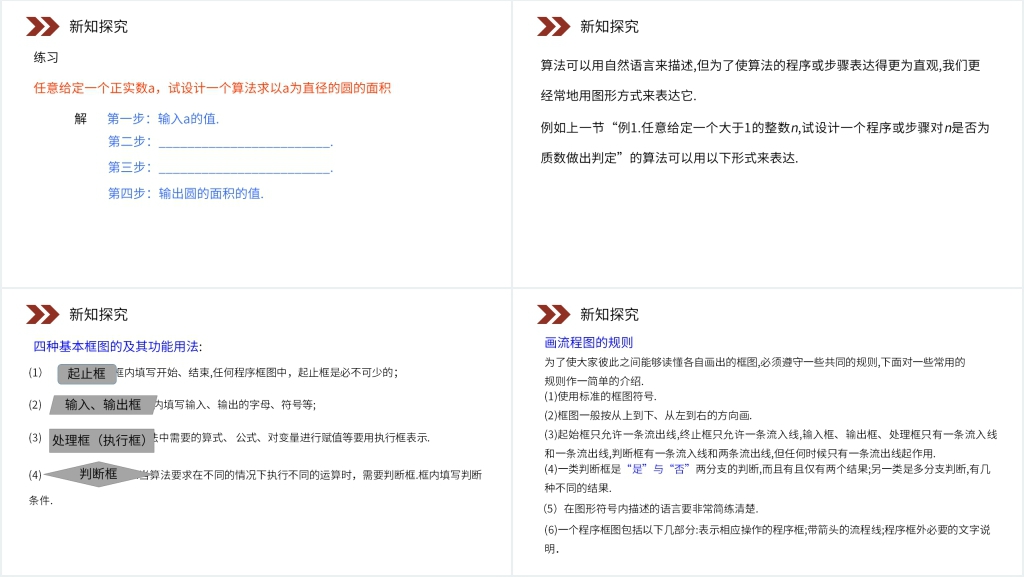1024x577 pixels.
Task: Click the red chevron icon on the bottom-left slide
Action: pos(43,315)
